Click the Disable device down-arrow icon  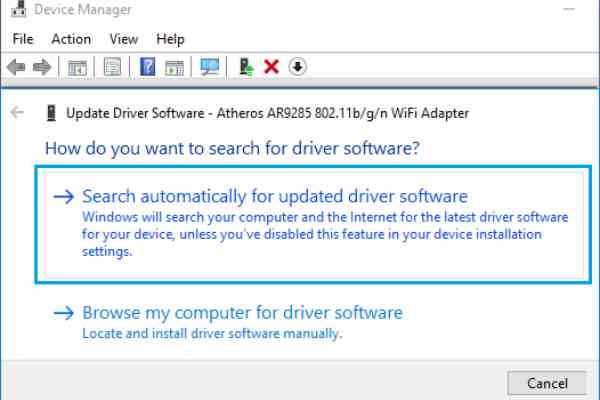click(297, 67)
